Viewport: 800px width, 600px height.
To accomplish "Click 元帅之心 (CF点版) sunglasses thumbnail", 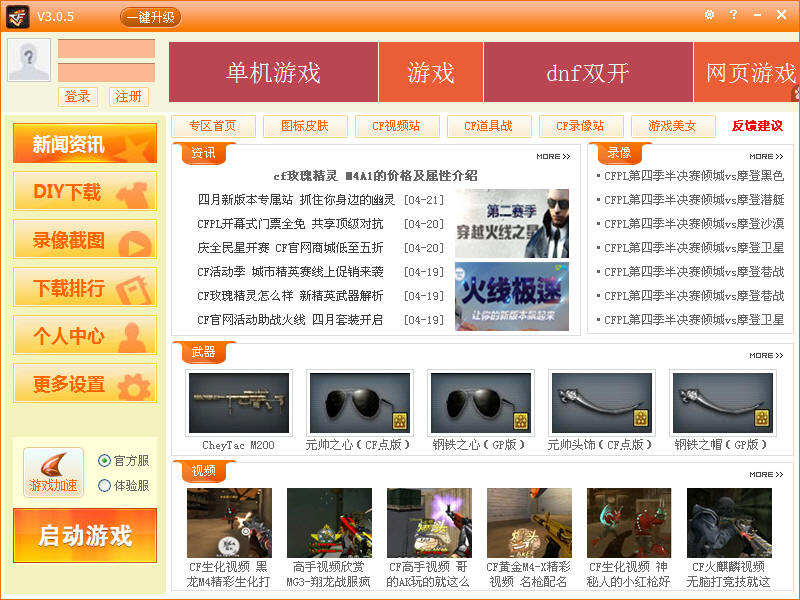I will pyautogui.click(x=360, y=403).
